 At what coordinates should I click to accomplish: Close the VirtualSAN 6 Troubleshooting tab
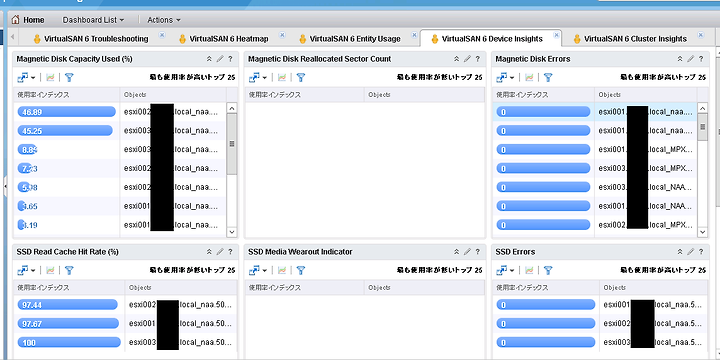coord(162,34)
